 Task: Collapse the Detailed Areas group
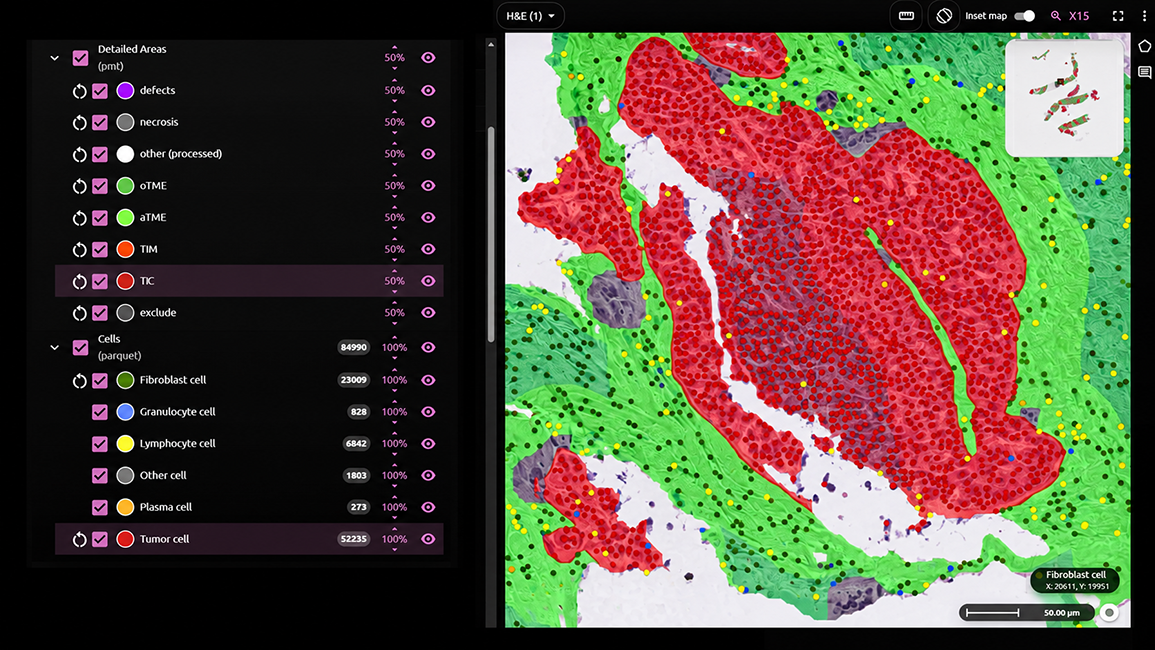55,57
